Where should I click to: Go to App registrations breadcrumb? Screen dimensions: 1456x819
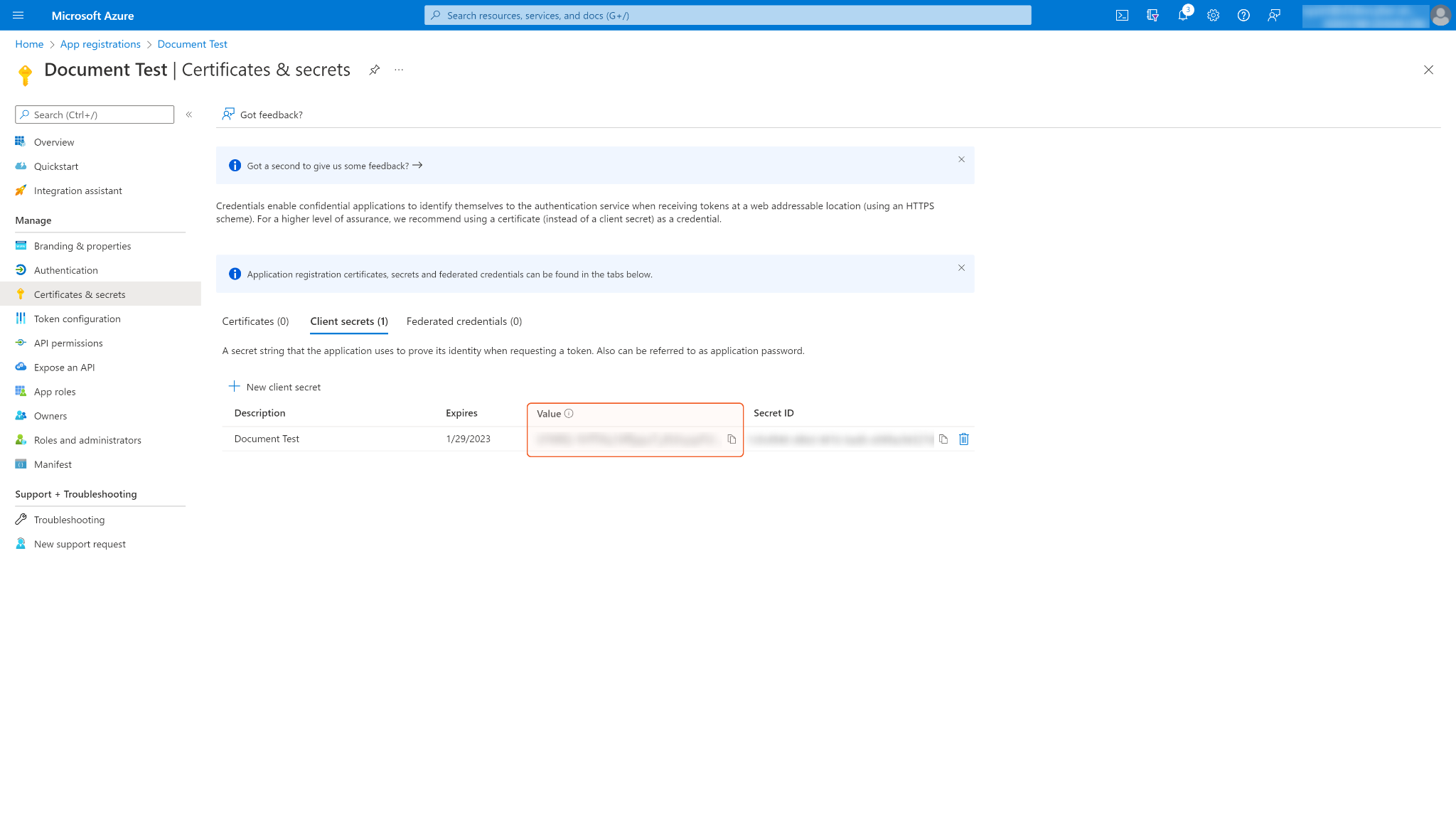point(100,44)
